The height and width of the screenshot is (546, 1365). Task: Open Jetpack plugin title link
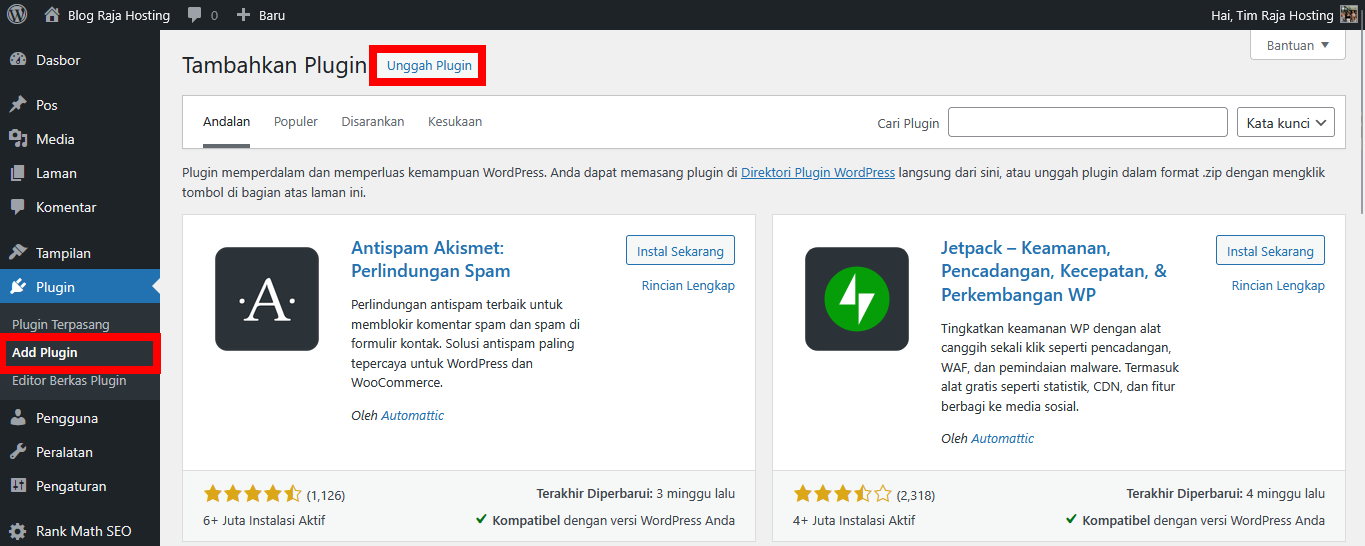(1054, 271)
